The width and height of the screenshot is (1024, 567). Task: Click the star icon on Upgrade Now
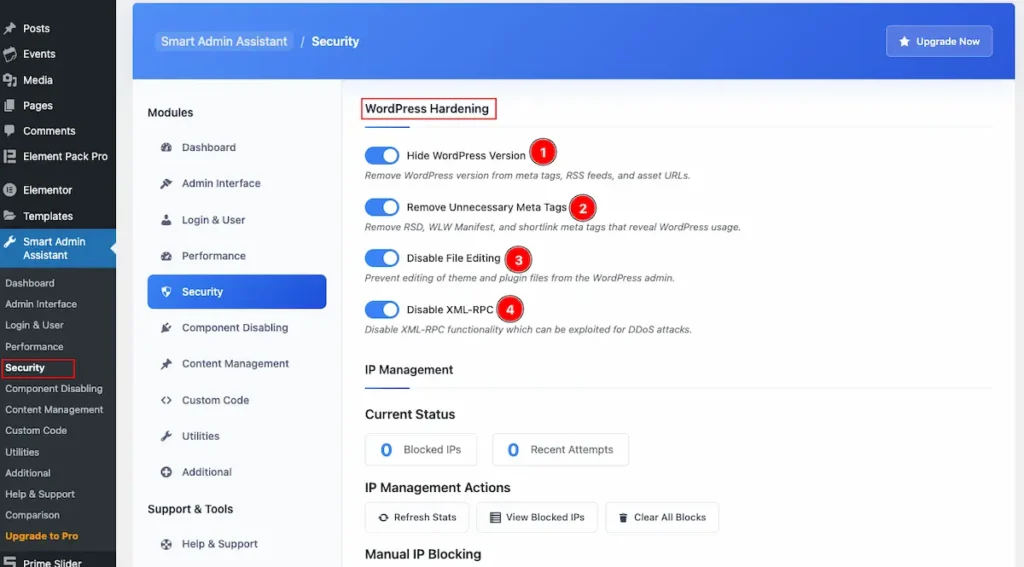904,42
